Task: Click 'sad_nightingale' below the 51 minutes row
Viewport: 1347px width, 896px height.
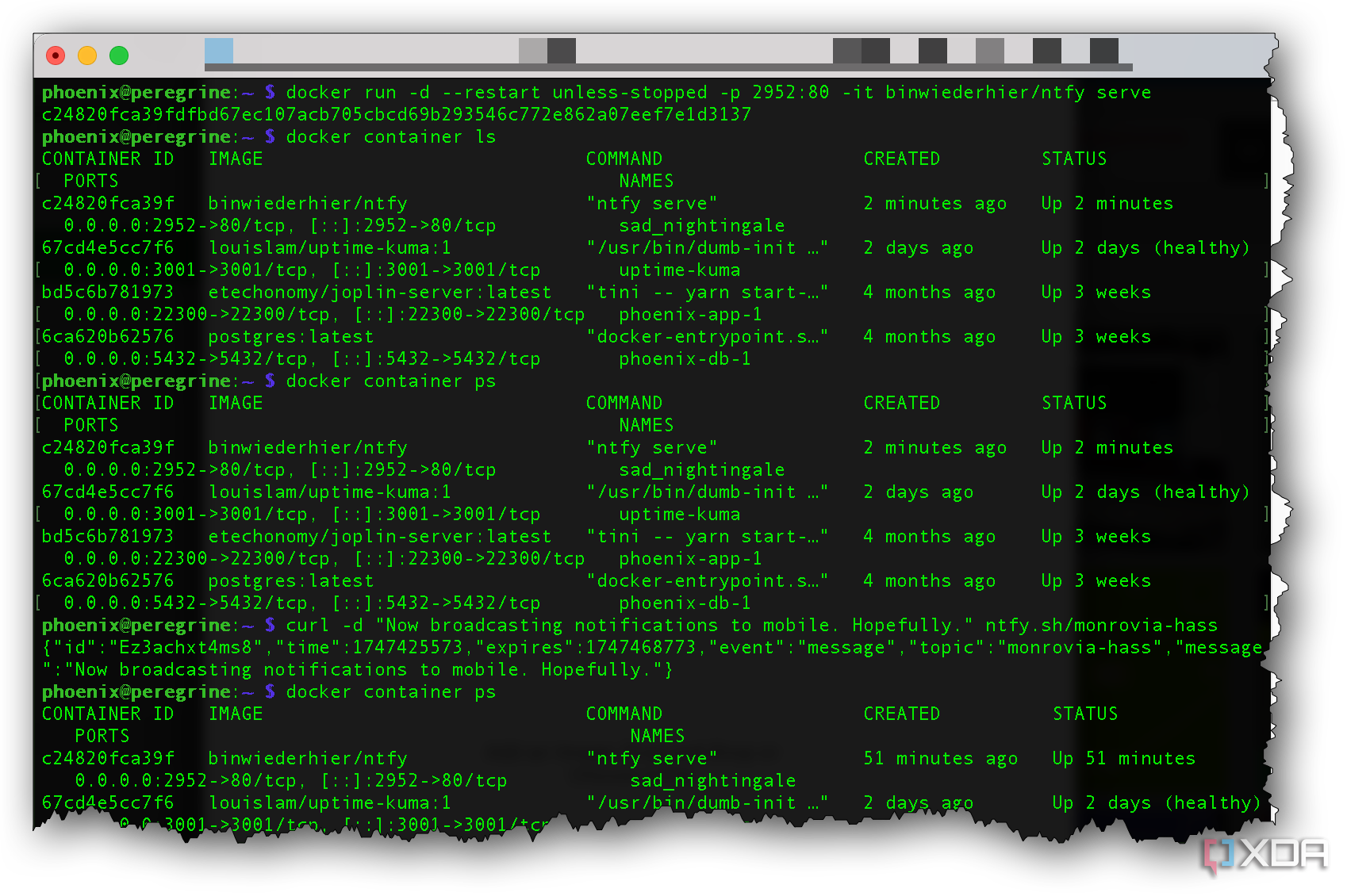Action: pyautogui.click(x=713, y=781)
